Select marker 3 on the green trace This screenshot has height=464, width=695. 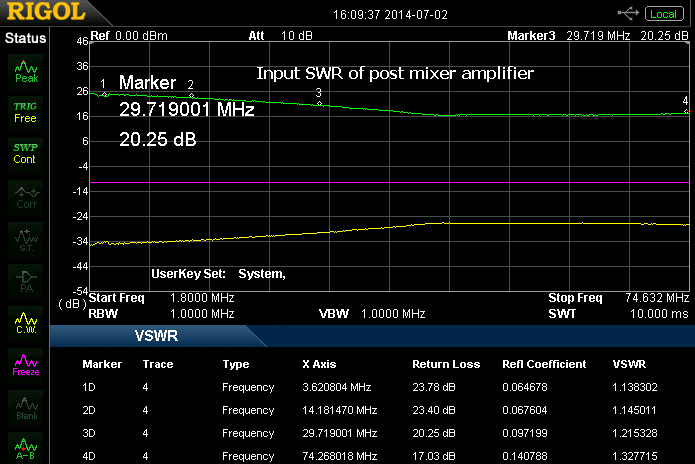(x=319, y=102)
